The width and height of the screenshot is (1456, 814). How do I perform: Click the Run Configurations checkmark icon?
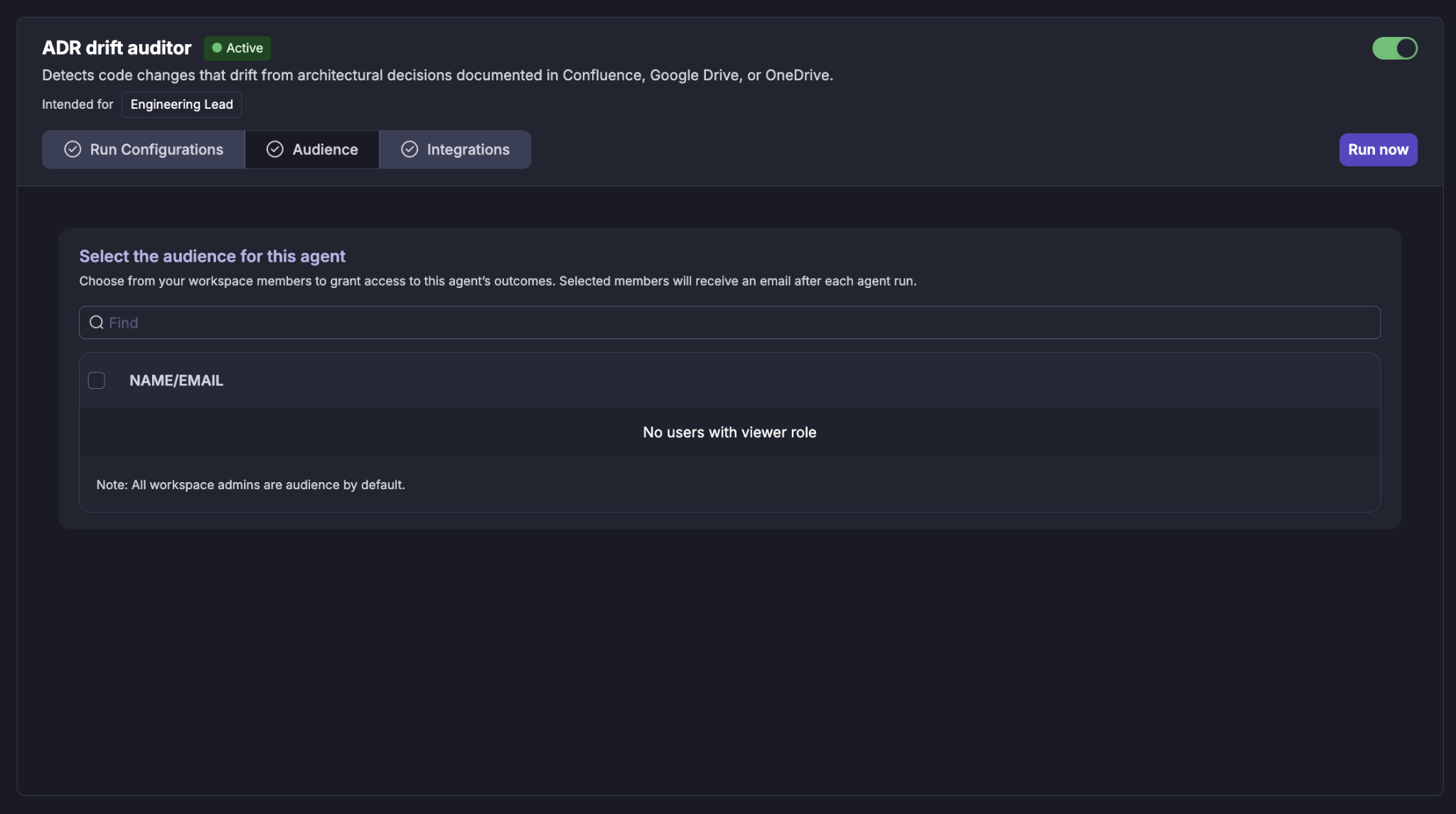pyautogui.click(x=73, y=149)
